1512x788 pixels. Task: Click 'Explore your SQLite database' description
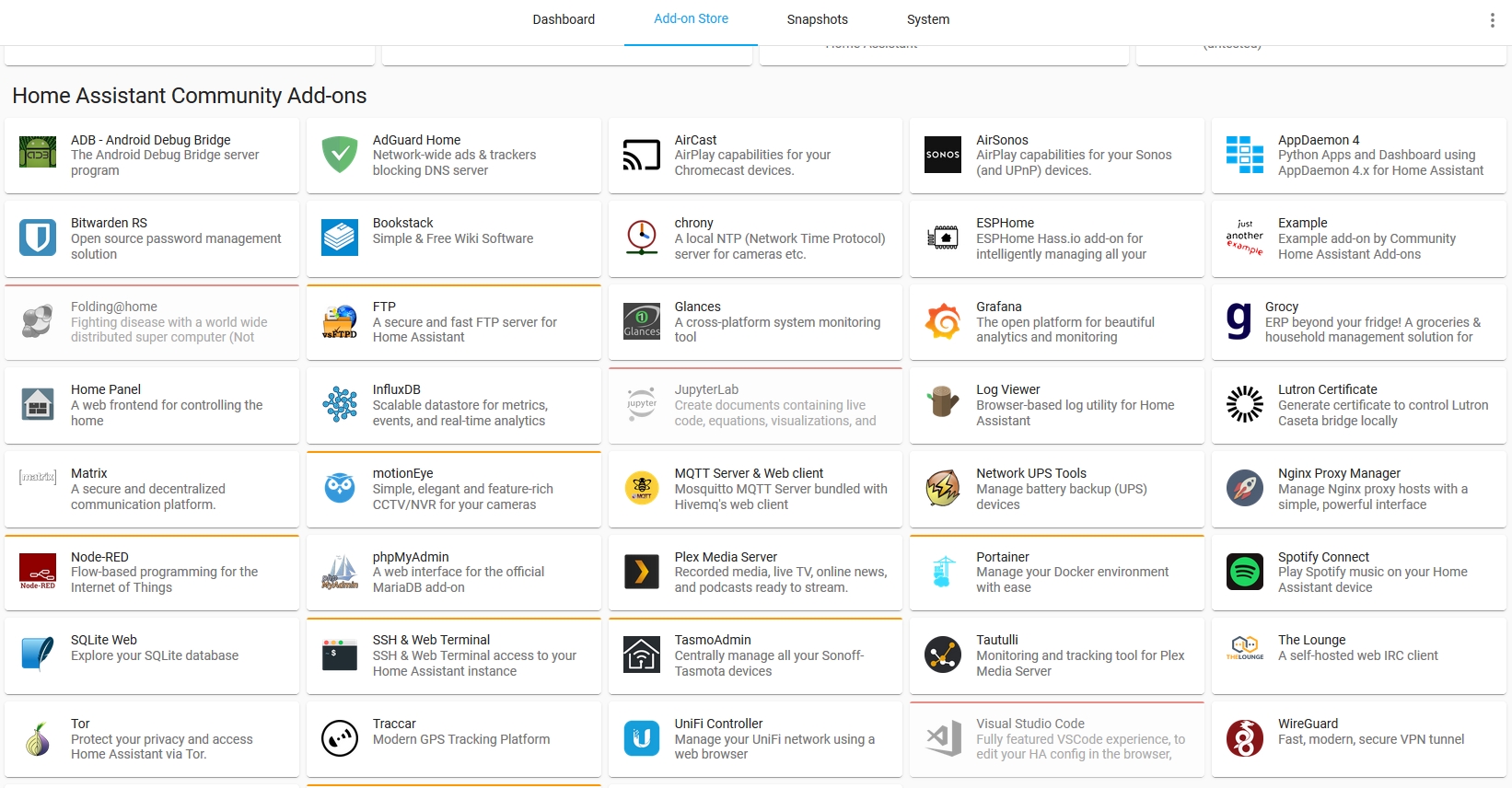coord(155,655)
